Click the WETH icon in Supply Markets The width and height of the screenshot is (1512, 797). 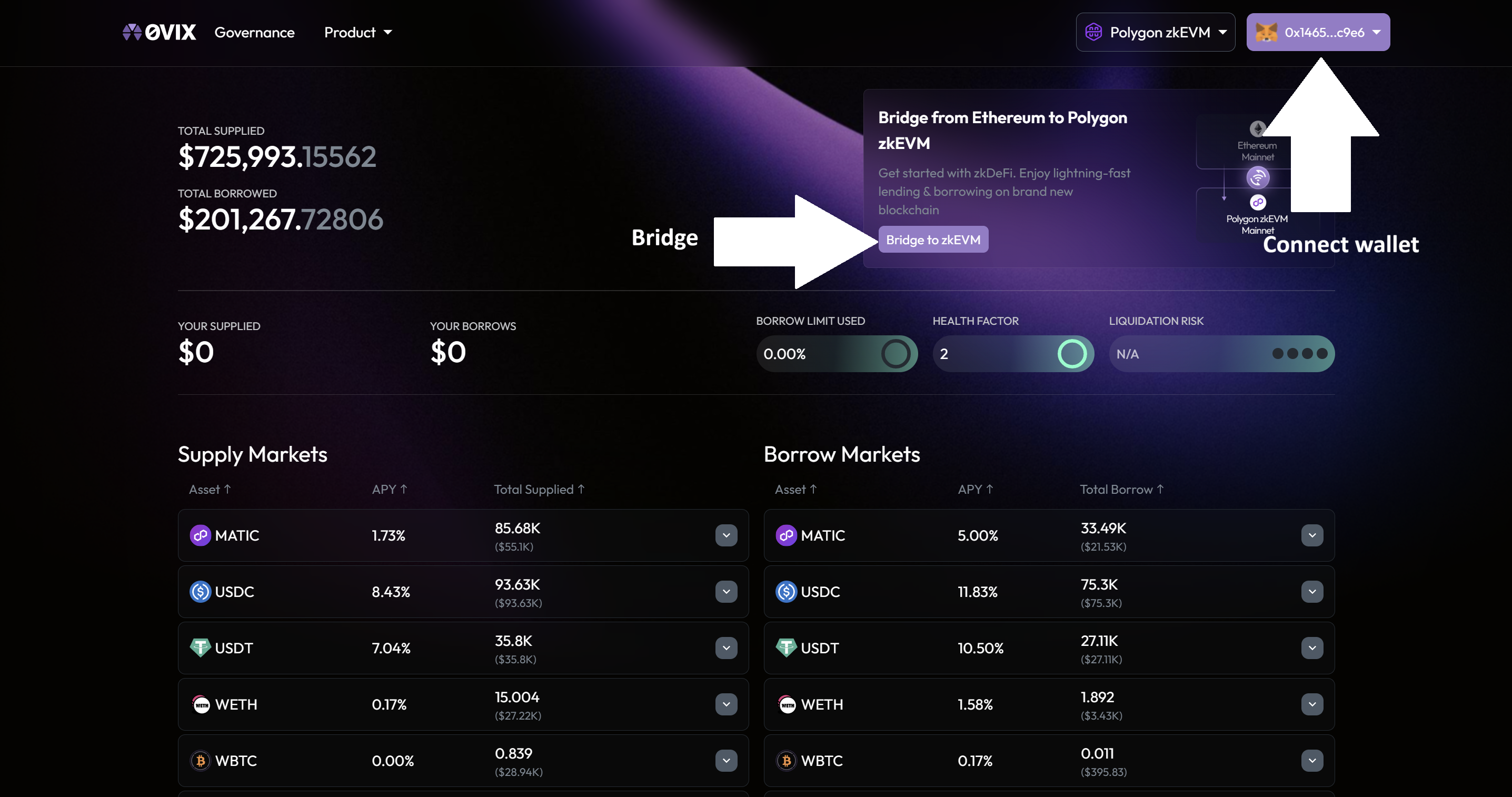[x=201, y=704]
